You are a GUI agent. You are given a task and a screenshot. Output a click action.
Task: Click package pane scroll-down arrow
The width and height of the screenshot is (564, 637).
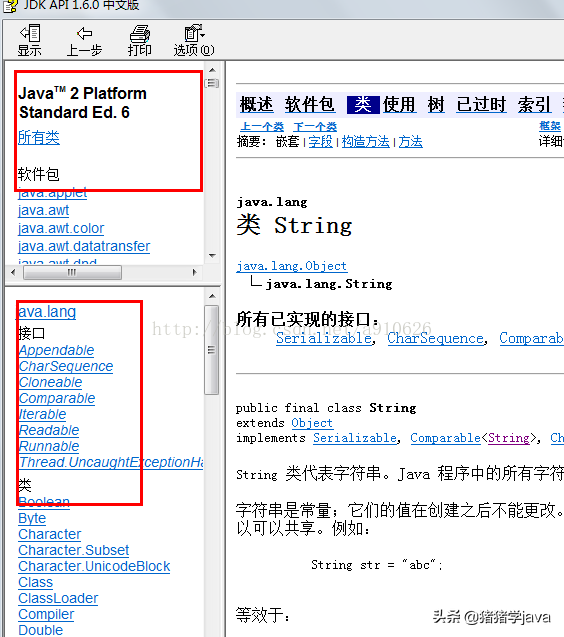[x=212, y=256]
